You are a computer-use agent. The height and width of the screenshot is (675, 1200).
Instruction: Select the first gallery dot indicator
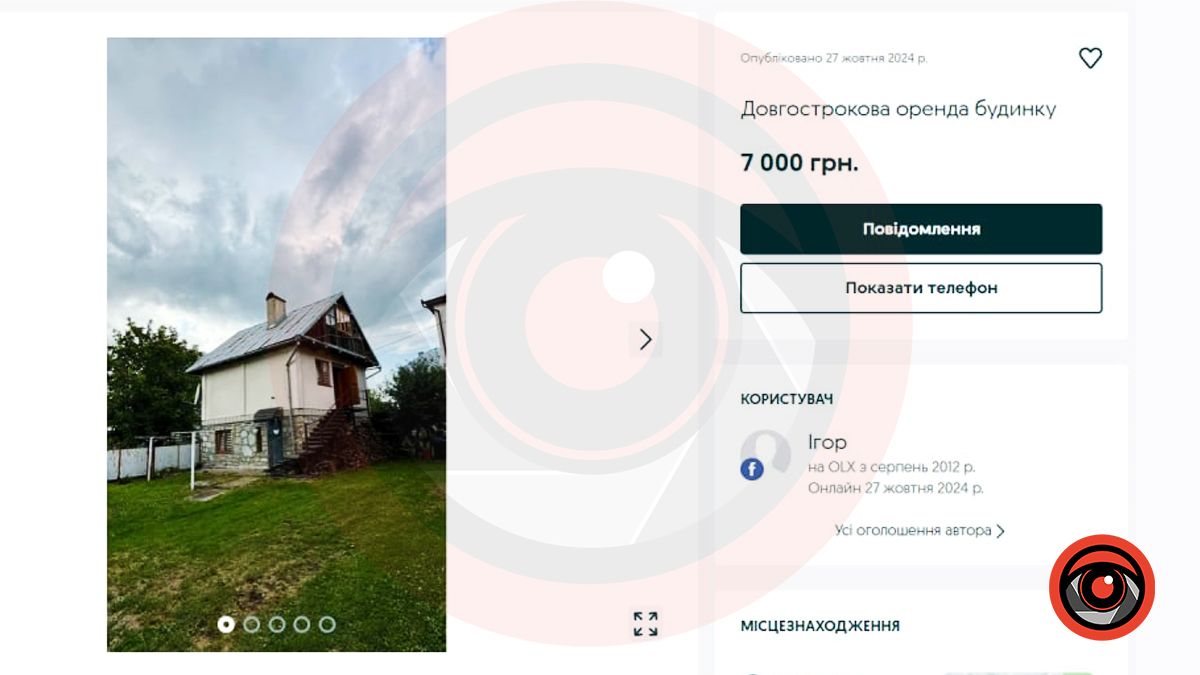pos(226,624)
